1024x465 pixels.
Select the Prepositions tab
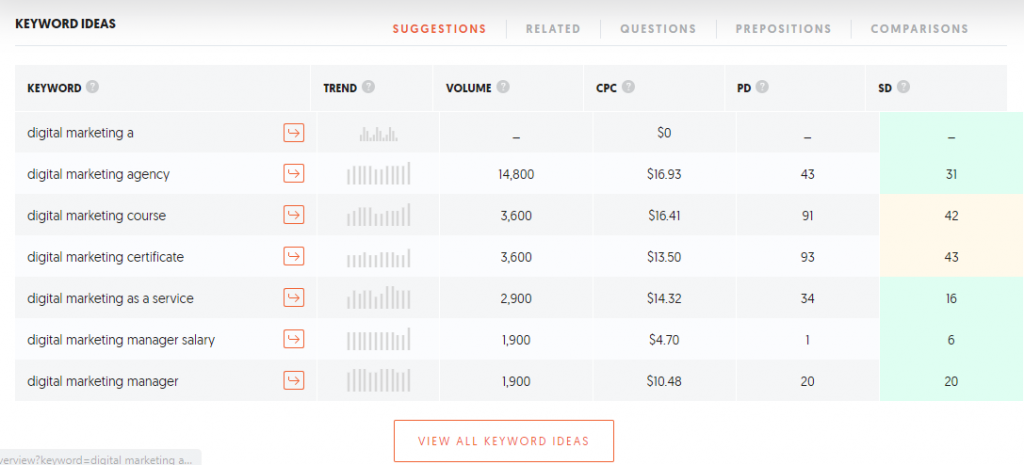pyautogui.click(x=784, y=29)
